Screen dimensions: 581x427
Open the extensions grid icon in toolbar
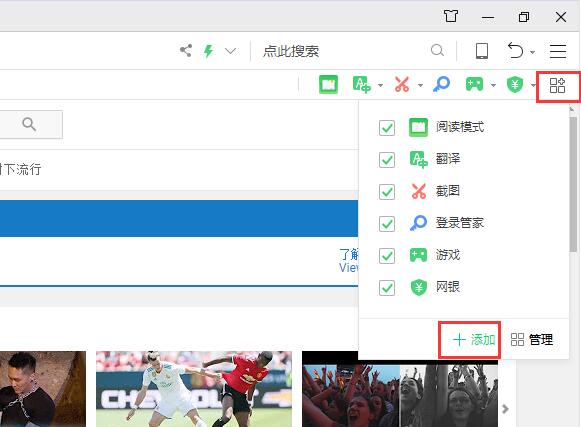pos(557,86)
